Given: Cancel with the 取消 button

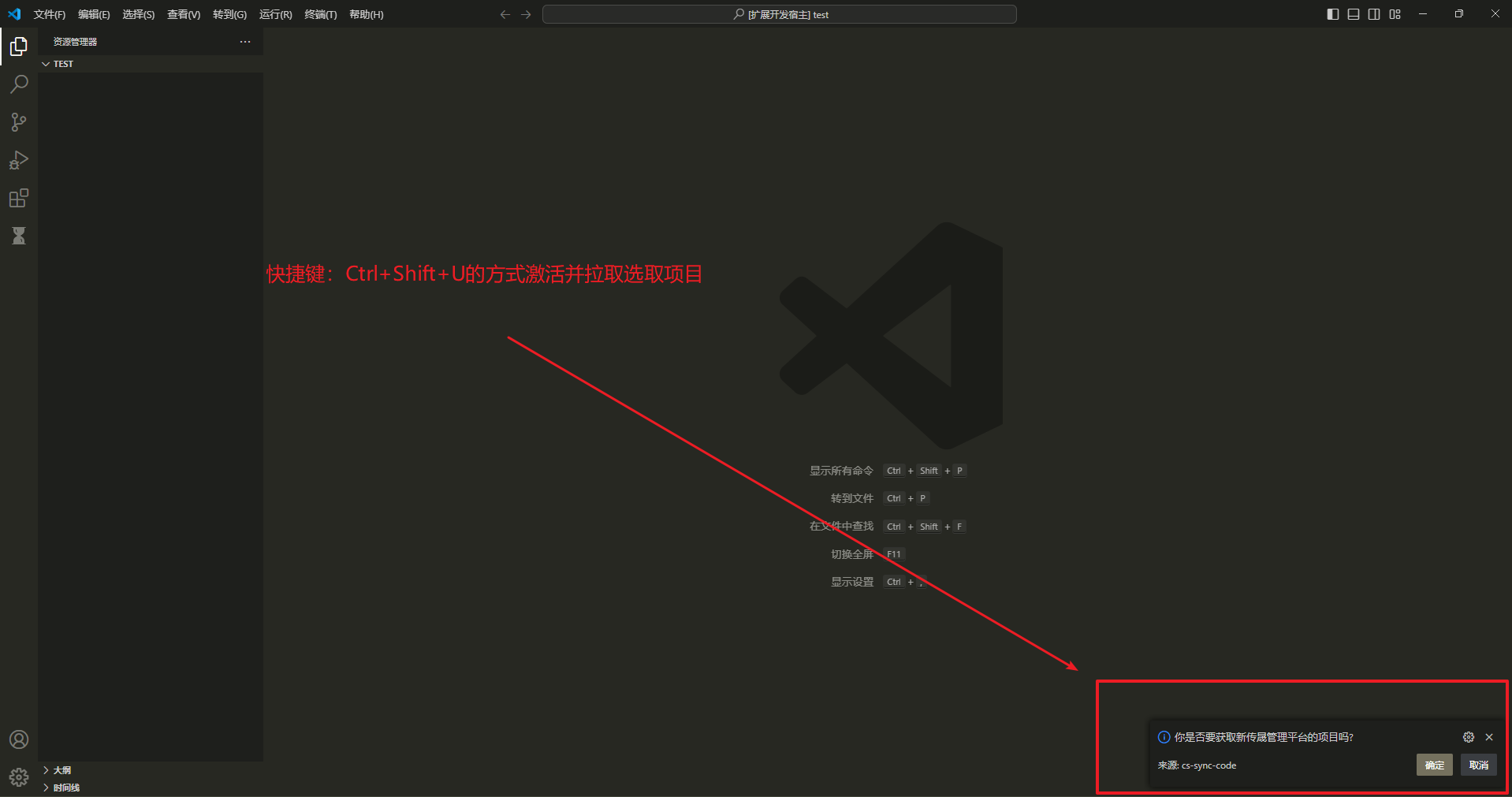Looking at the screenshot, I should point(1479,765).
